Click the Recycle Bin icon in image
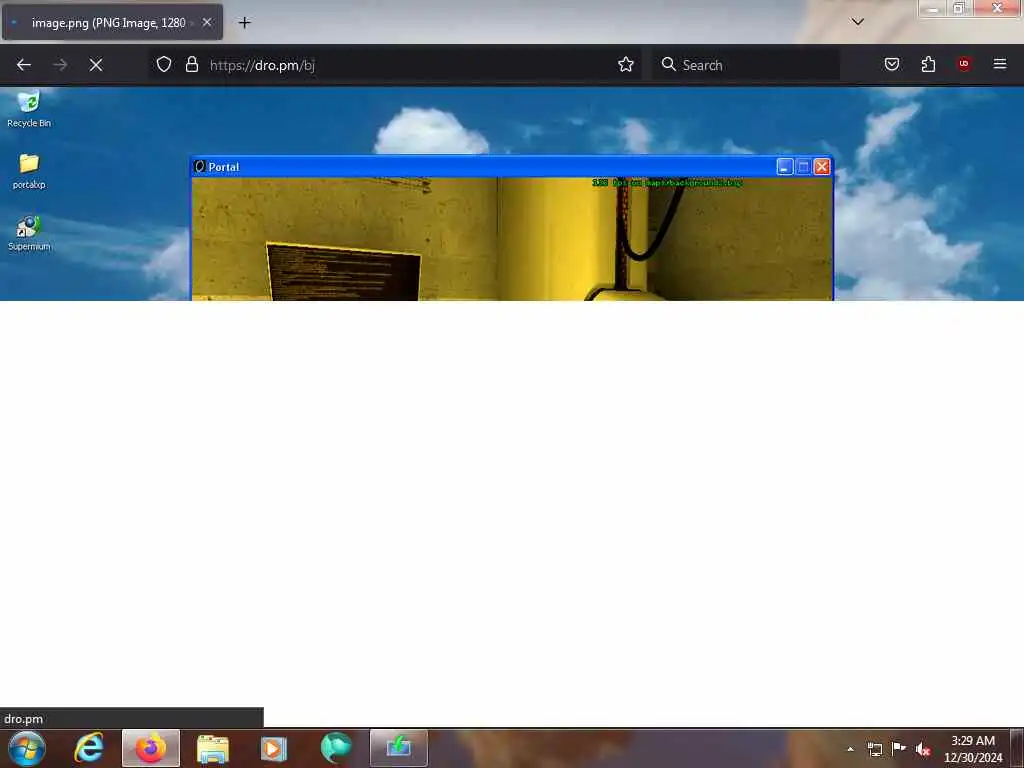 click(x=28, y=109)
